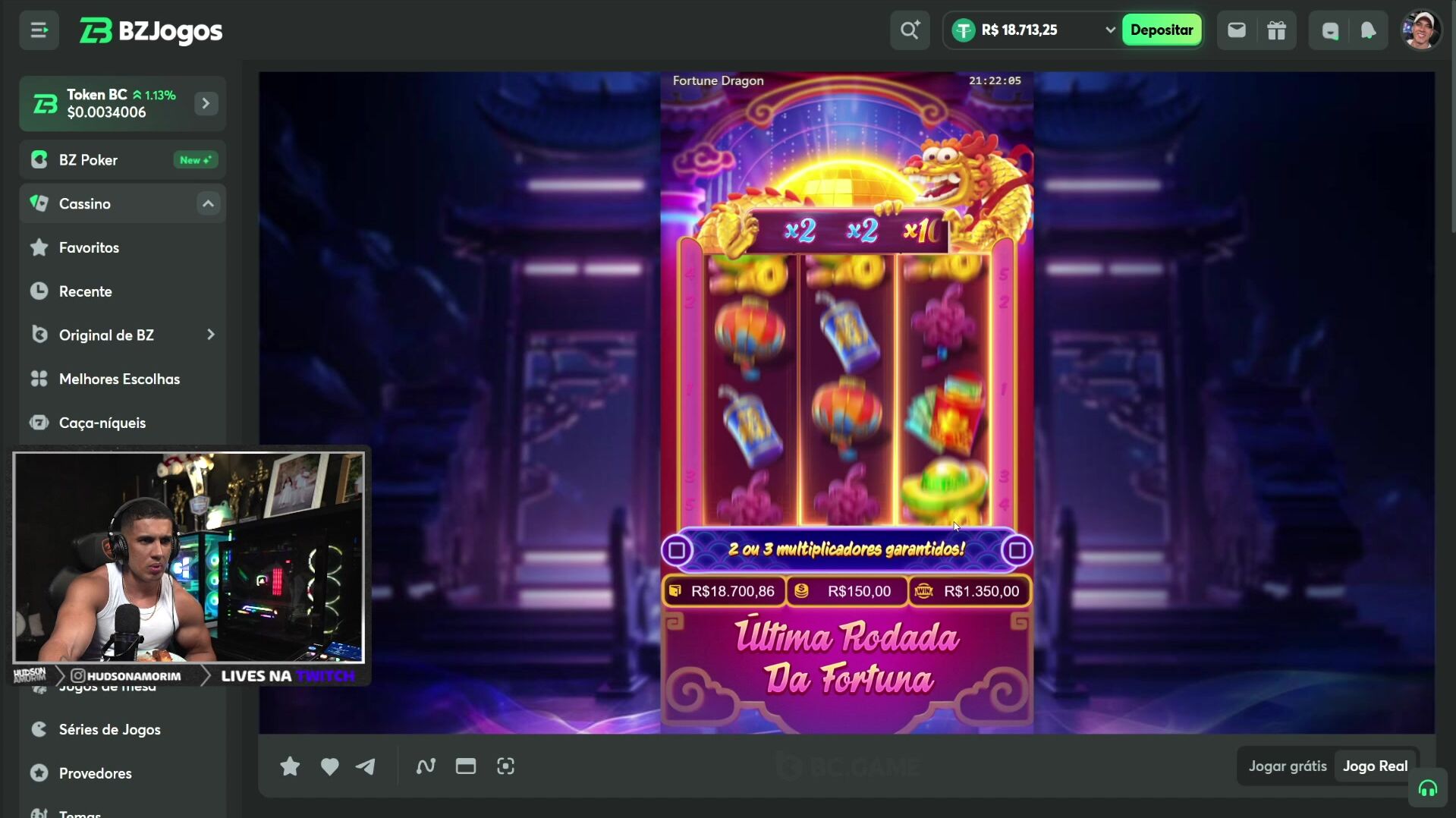The width and height of the screenshot is (1456, 818).
Task: Click the Recente clock icon
Action: coord(39,291)
